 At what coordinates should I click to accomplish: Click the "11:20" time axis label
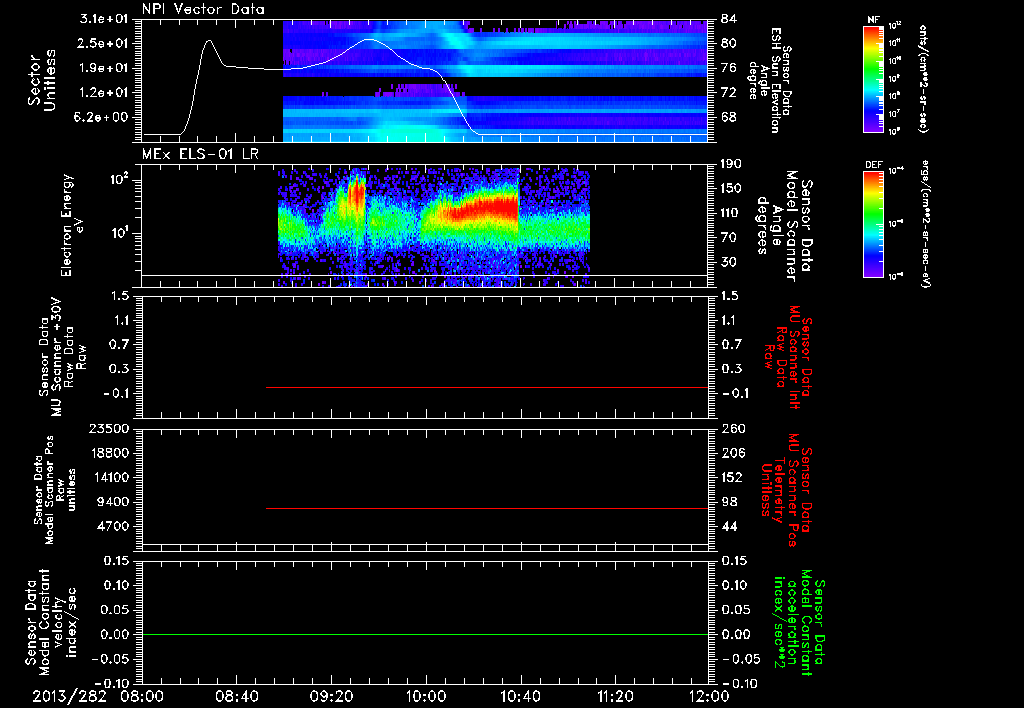615,696
